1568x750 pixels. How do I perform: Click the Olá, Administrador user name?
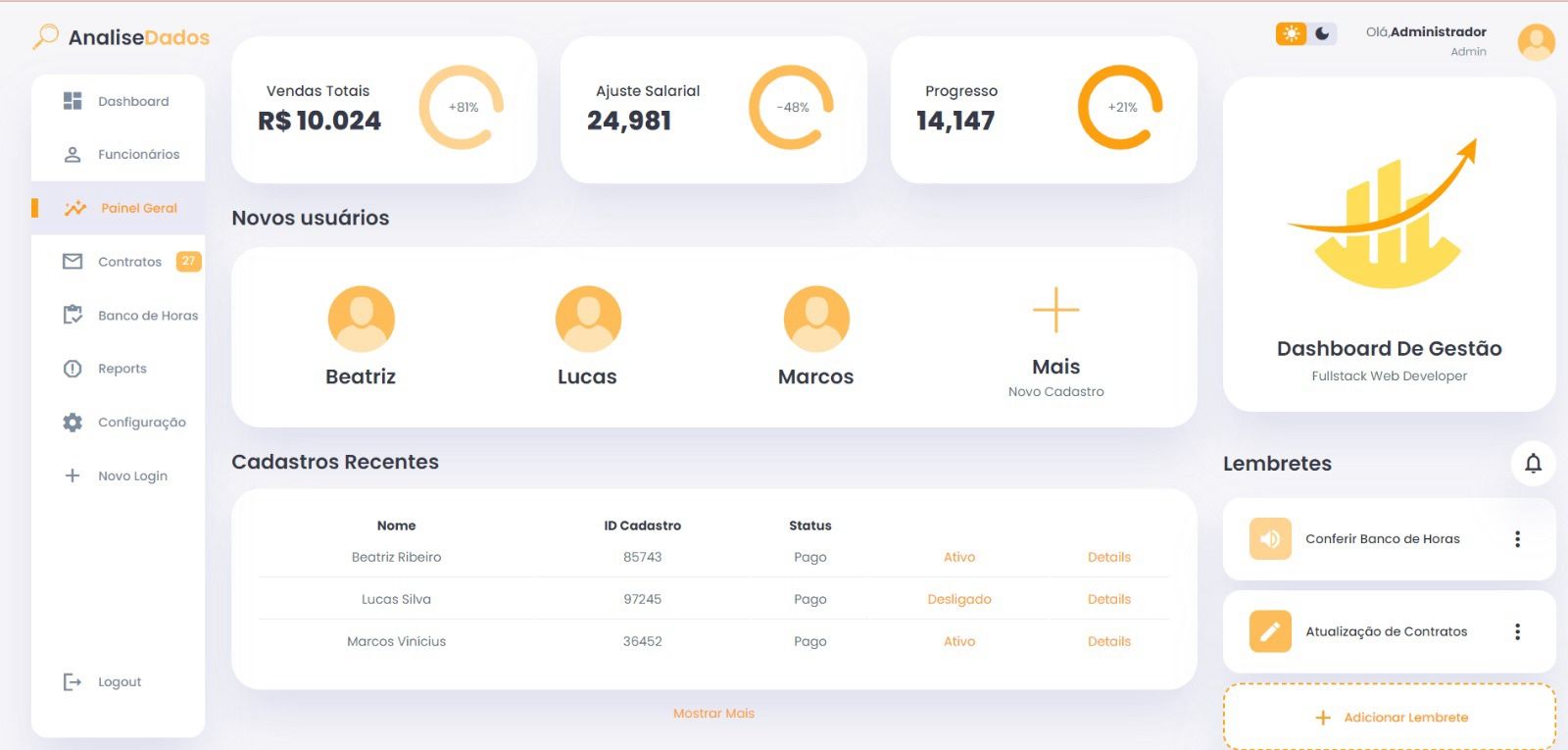click(x=1426, y=31)
